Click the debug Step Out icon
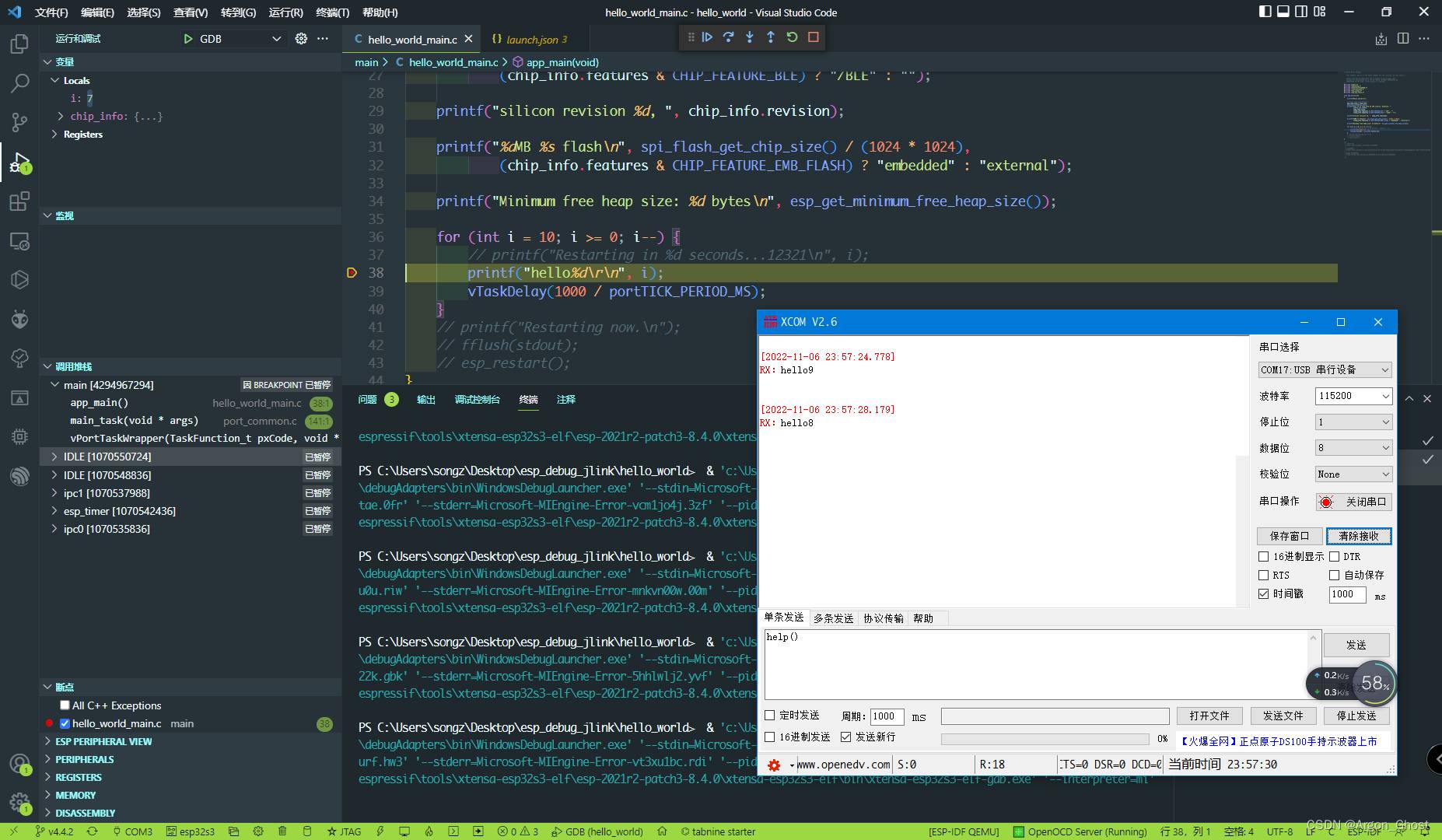 (x=770, y=37)
